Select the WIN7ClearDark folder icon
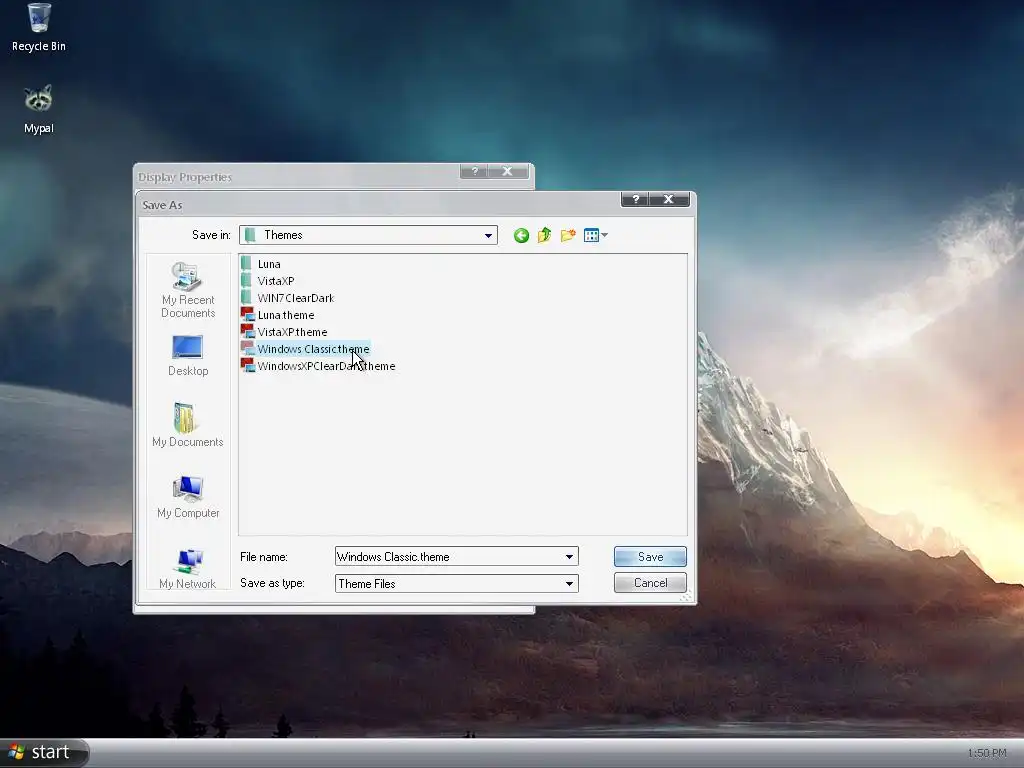Image resolution: width=1024 pixels, height=768 pixels. point(246,298)
